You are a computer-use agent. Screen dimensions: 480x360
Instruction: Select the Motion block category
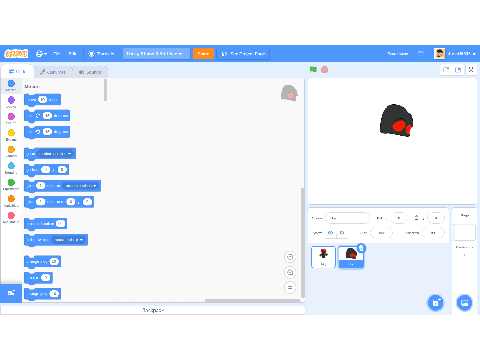click(x=11, y=85)
